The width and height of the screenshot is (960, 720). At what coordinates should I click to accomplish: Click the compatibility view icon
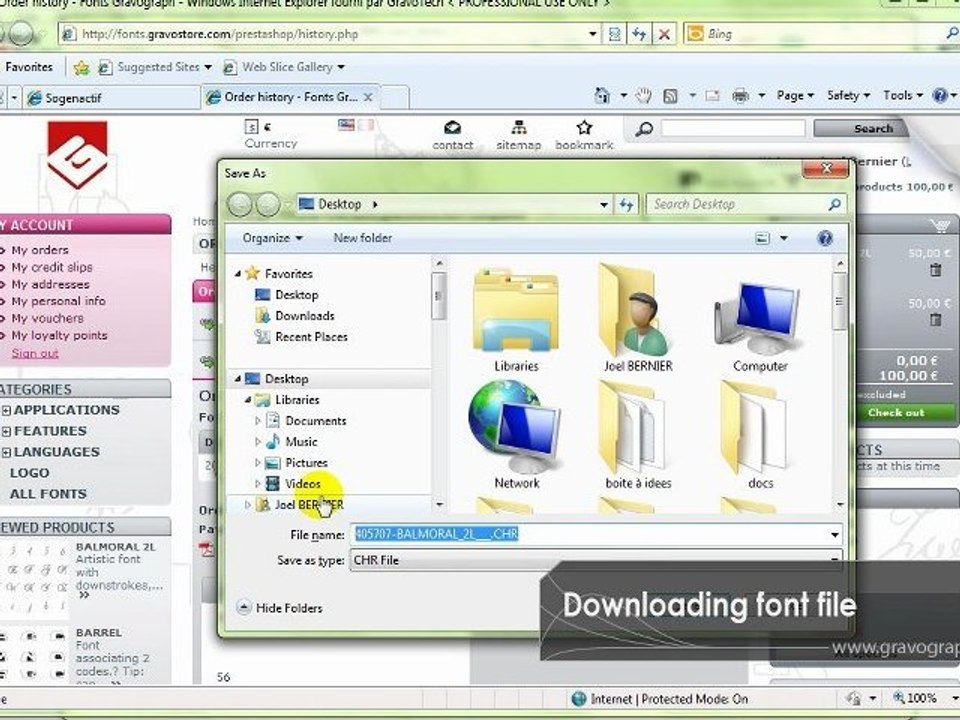click(x=614, y=34)
